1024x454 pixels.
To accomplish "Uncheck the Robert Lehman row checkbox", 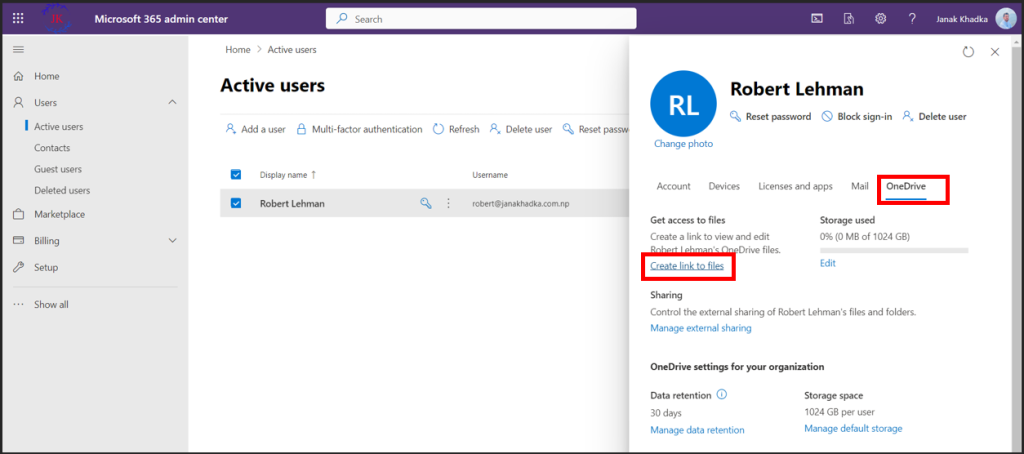I will [236, 203].
